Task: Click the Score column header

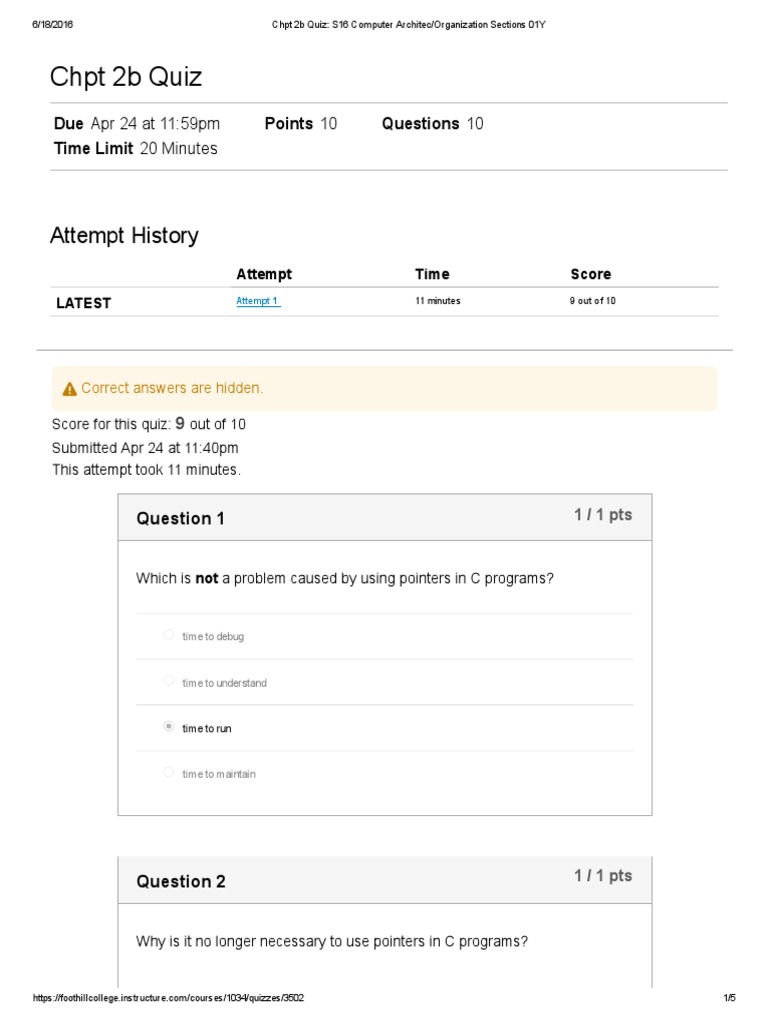Action: (x=590, y=274)
